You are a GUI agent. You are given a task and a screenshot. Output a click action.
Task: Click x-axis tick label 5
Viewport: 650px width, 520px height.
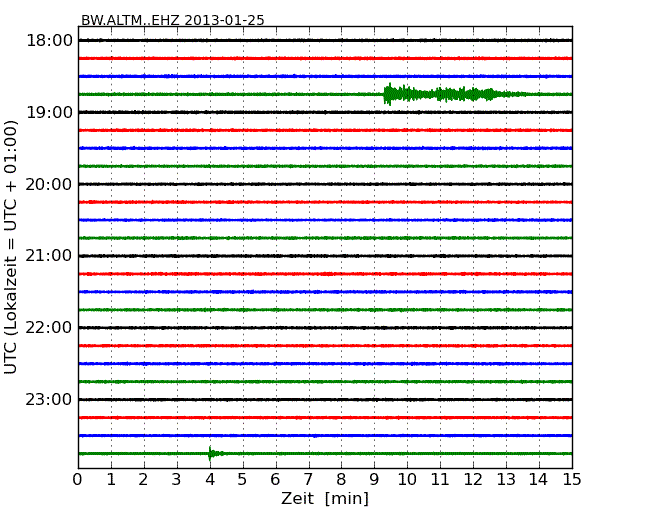tap(242, 480)
